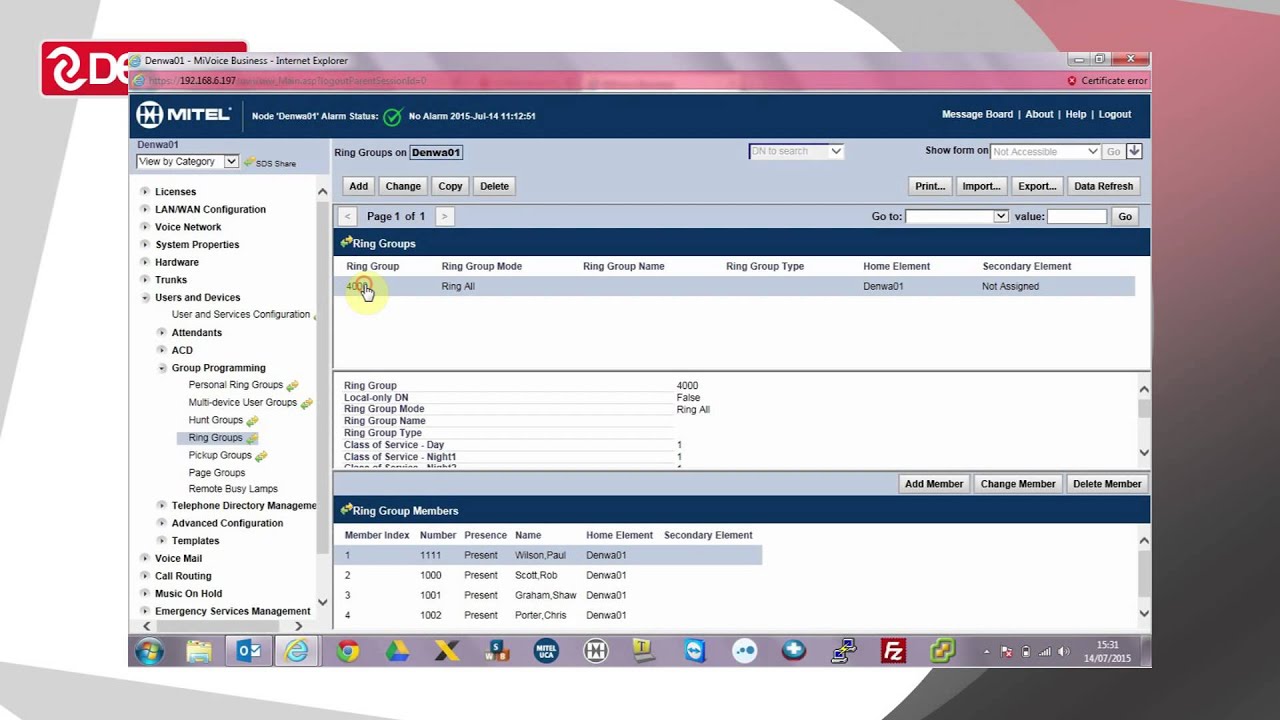The height and width of the screenshot is (720, 1280).
Task: Open Google Drive taskbar icon
Action: 397,652
